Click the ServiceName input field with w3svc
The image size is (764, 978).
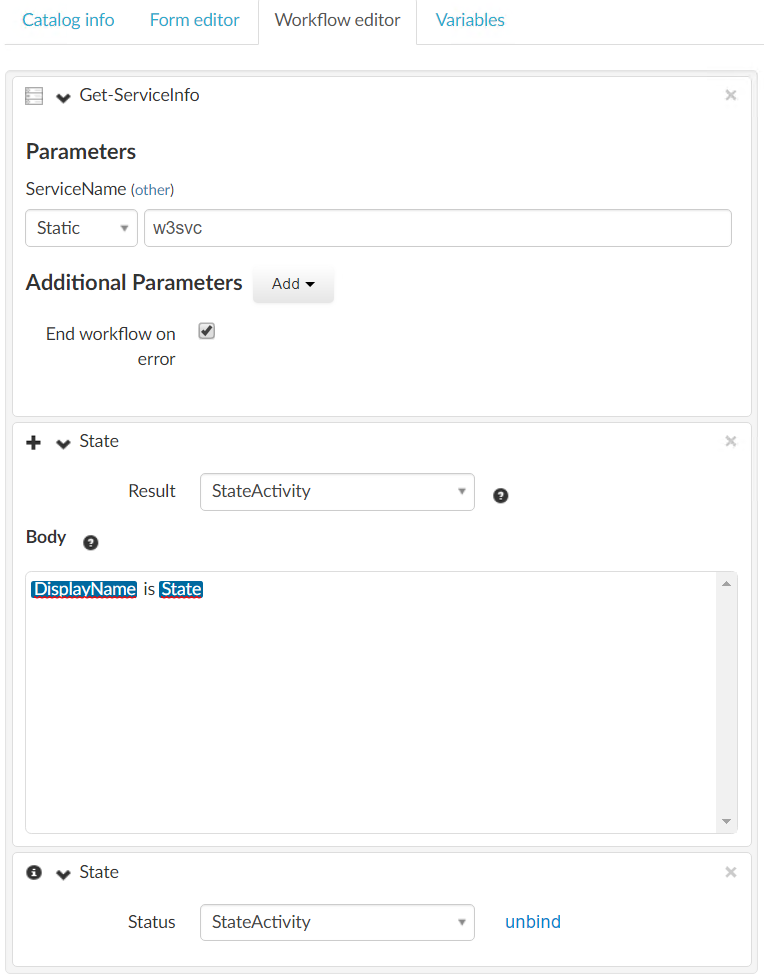(x=437, y=228)
